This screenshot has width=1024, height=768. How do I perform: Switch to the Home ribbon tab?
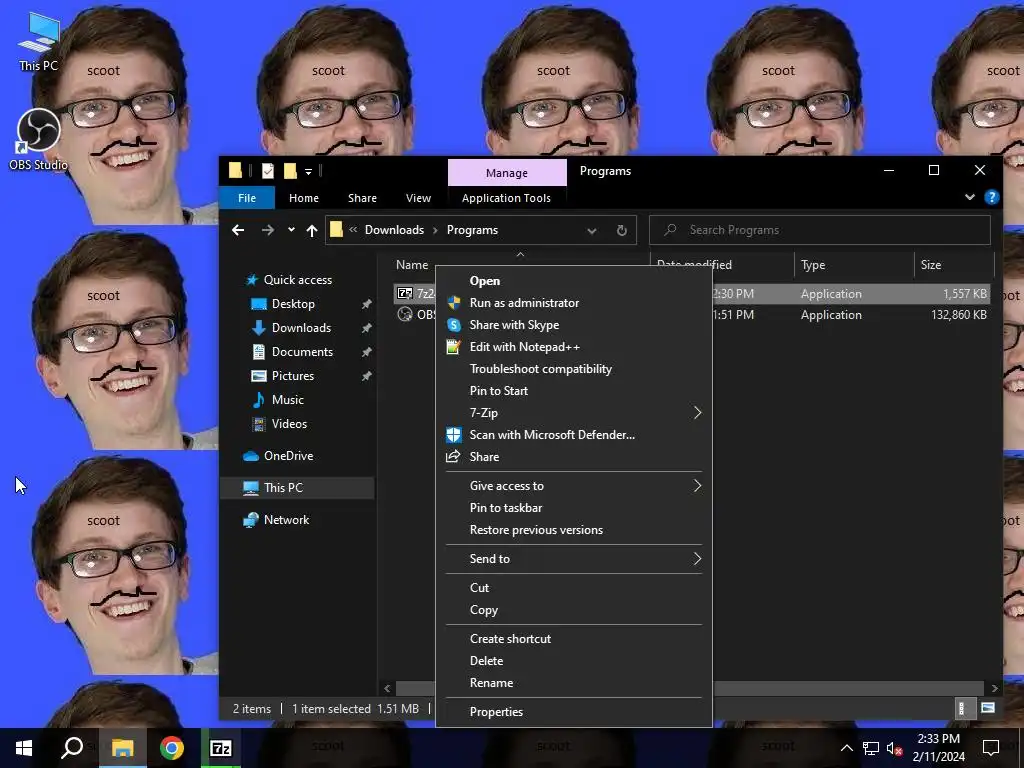[x=304, y=198]
